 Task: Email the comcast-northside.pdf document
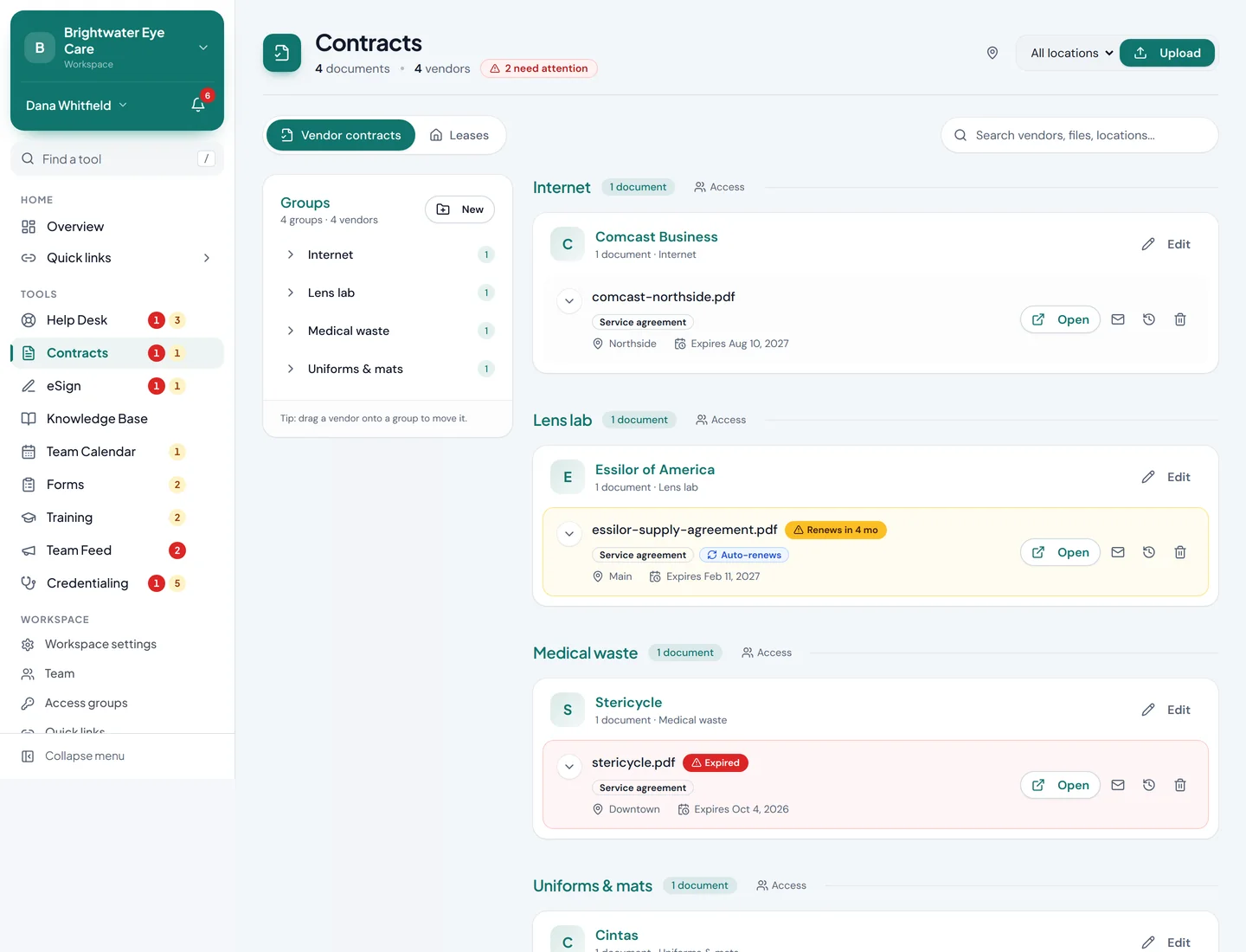1118,319
